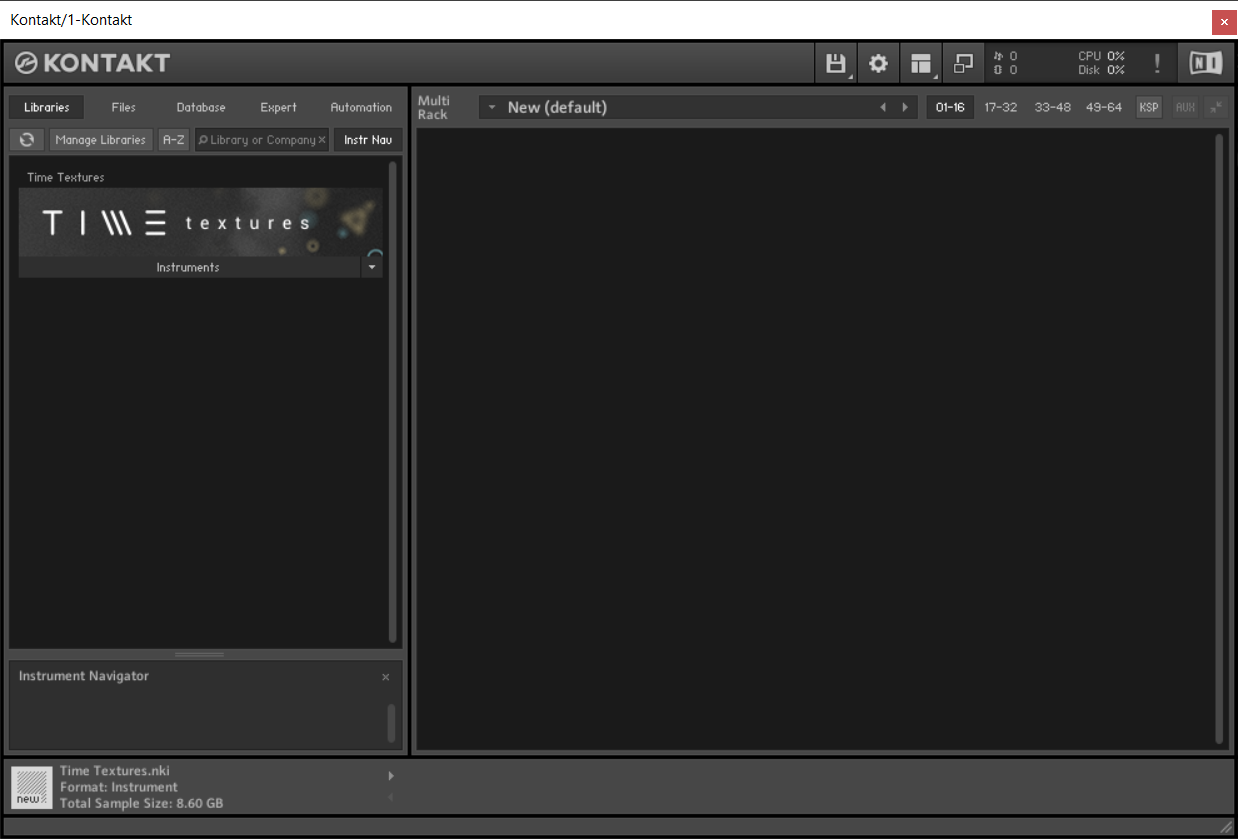Viewport: 1238px width, 839px height.
Task: Open the Files/Save floppy disk menu
Action: pyautogui.click(x=835, y=64)
